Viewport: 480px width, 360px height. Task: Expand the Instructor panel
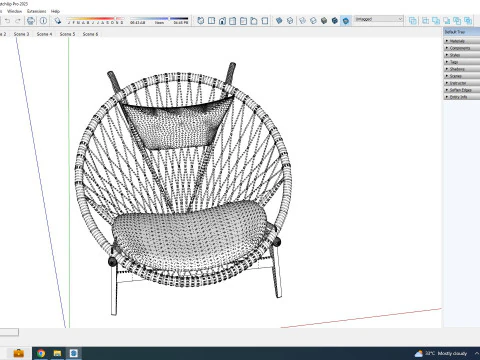462,83
